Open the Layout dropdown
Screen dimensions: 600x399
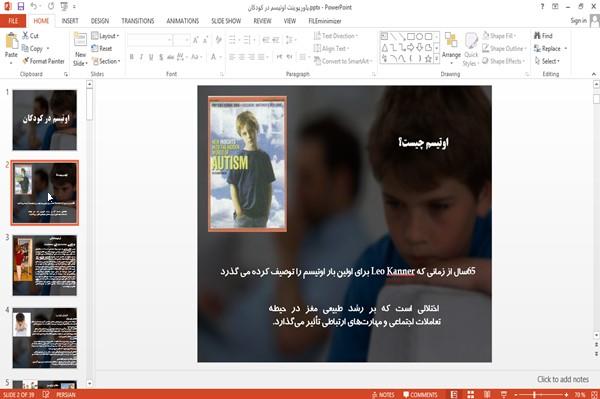tap(105, 36)
